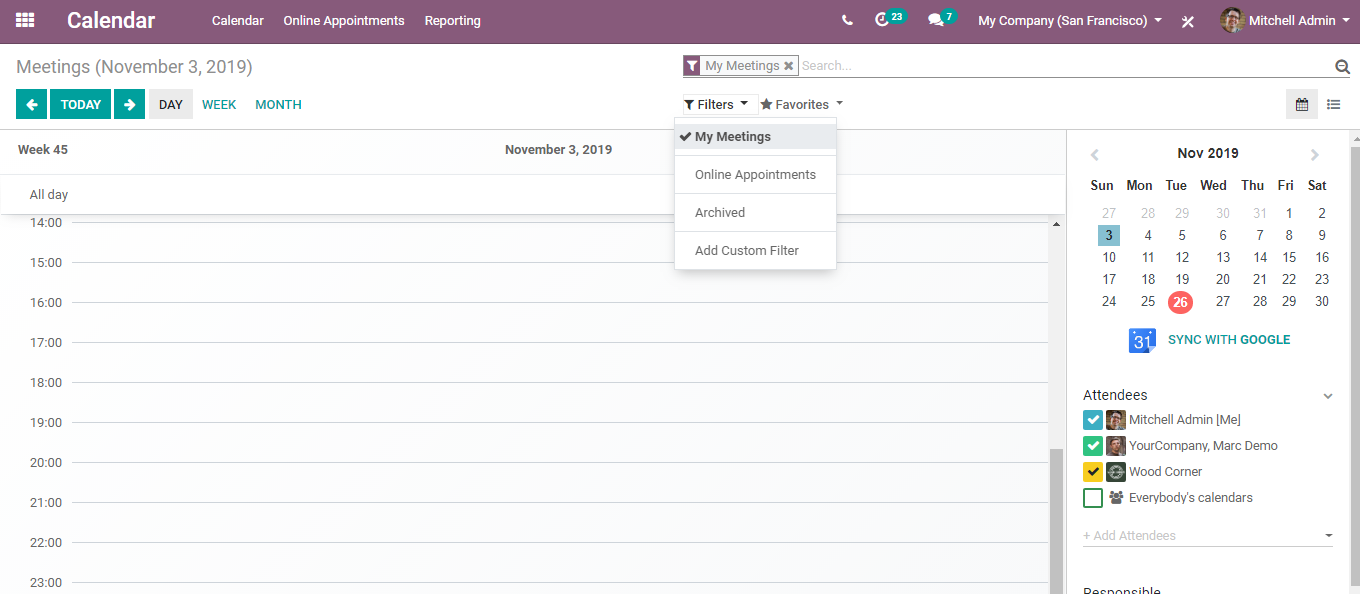Screen dimensions: 1360x594
Task: Go to next day arrow button
Action: coord(129,104)
